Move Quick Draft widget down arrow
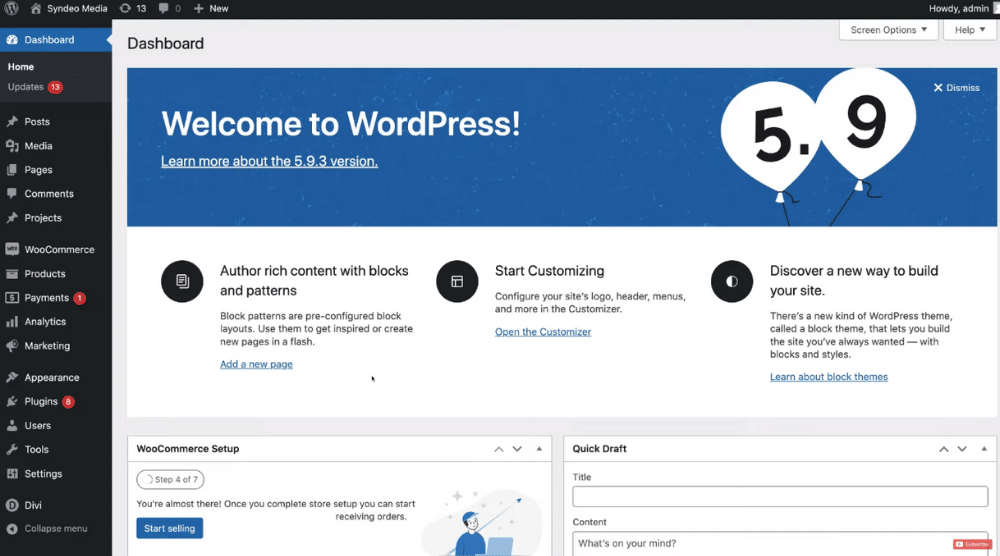The height and width of the screenshot is (556, 1000). click(962, 449)
